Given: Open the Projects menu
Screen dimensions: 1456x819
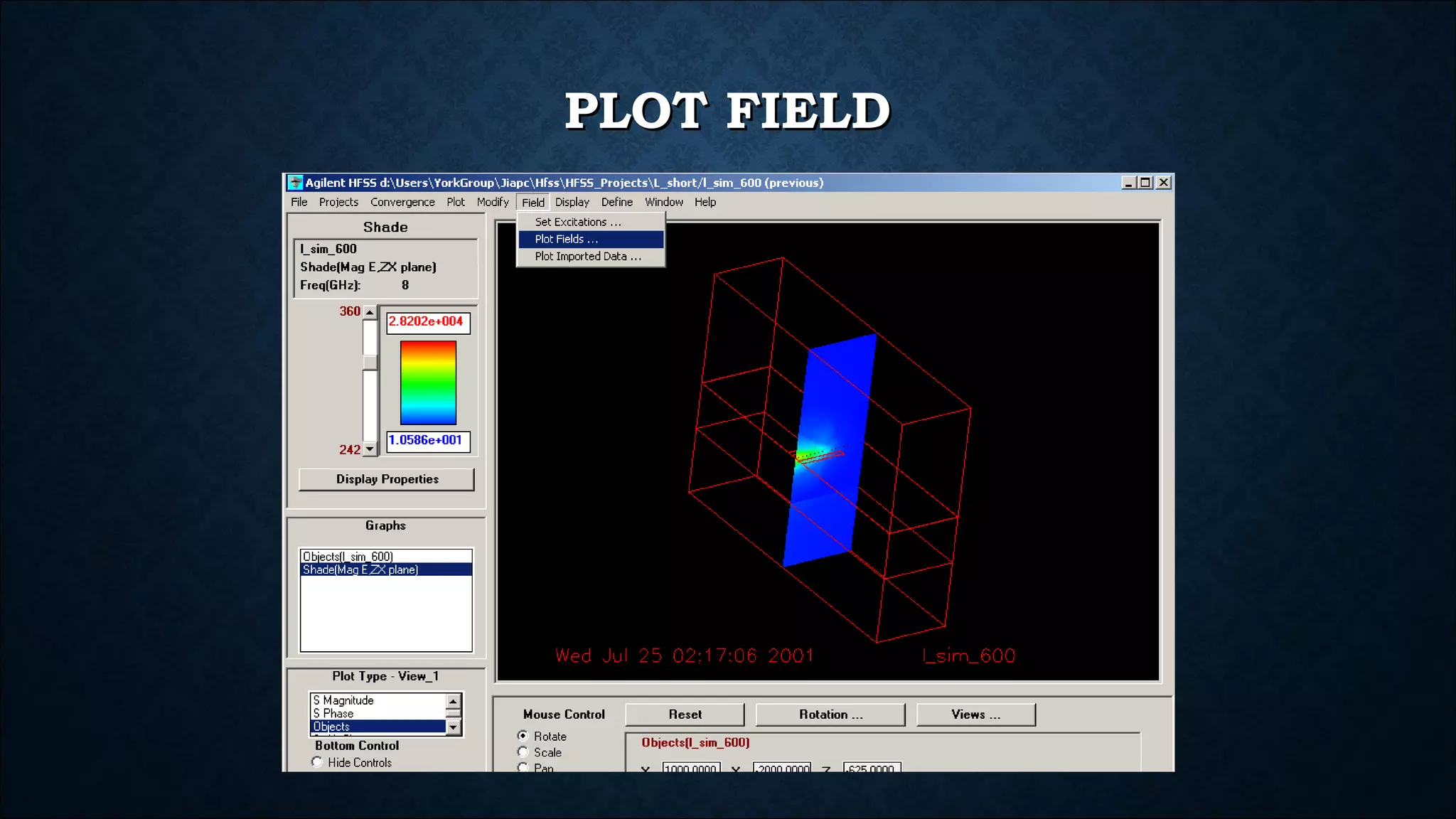Looking at the screenshot, I should coord(338,202).
